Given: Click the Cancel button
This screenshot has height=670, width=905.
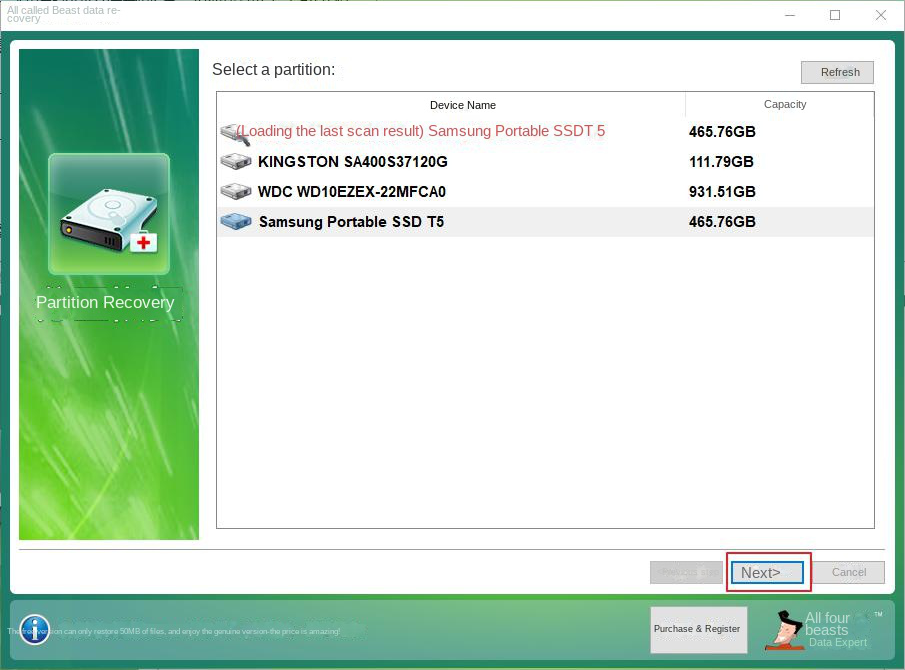Looking at the screenshot, I should click(850, 572).
